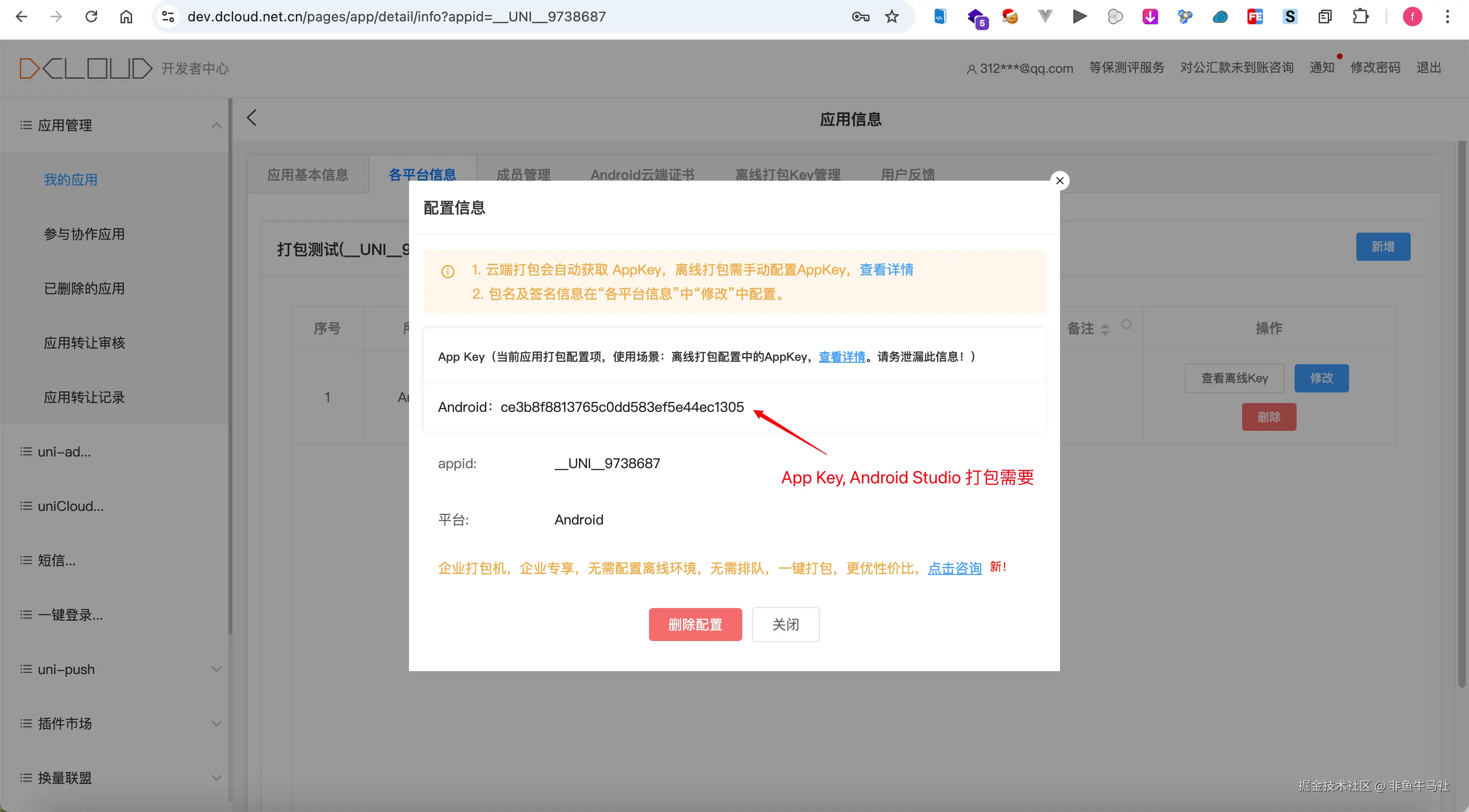Sort the 备注 column with sort arrows
The width and height of the screenshot is (1469, 812).
pyautogui.click(x=1105, y=329)
